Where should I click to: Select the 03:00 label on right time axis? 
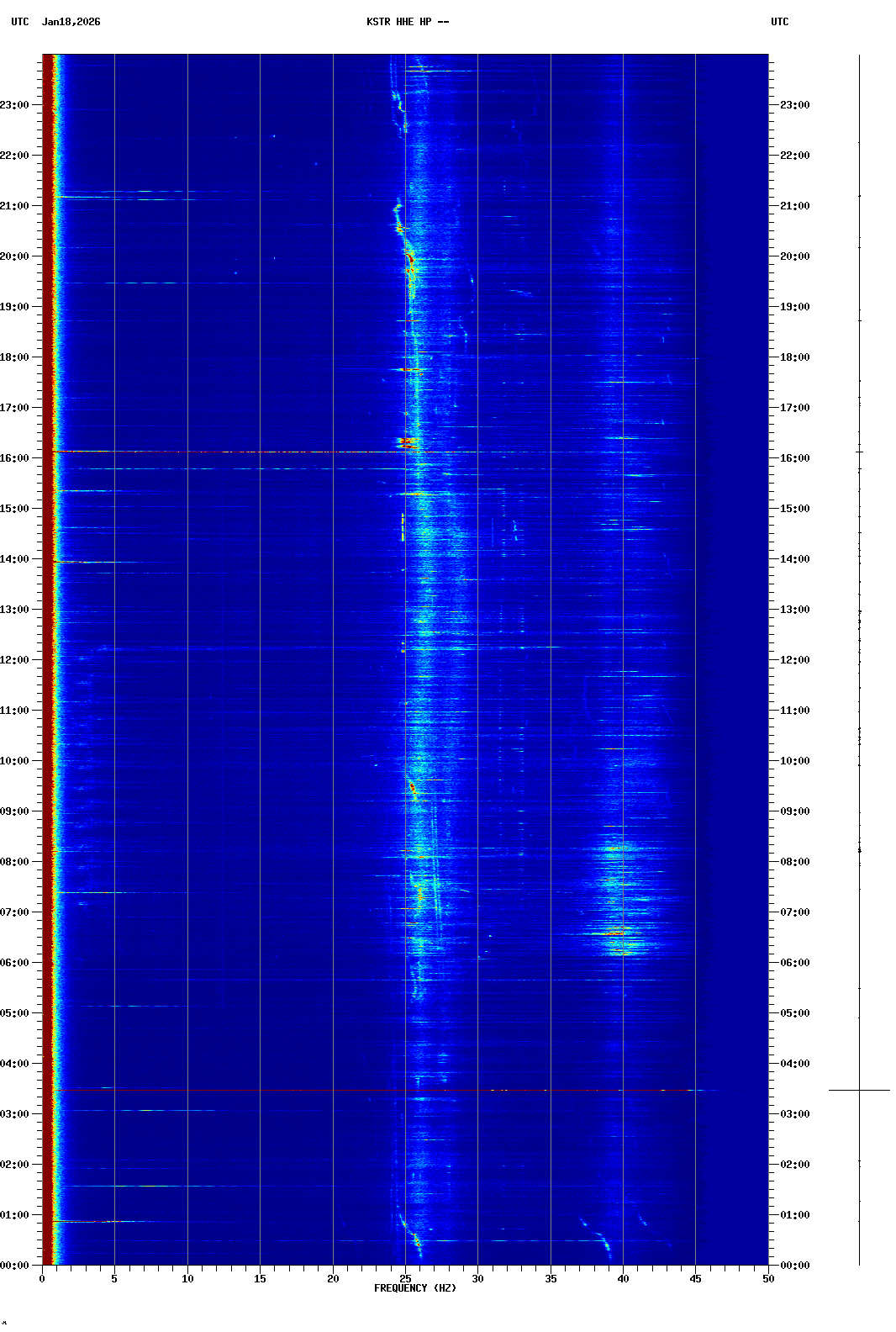[794, 1114]
